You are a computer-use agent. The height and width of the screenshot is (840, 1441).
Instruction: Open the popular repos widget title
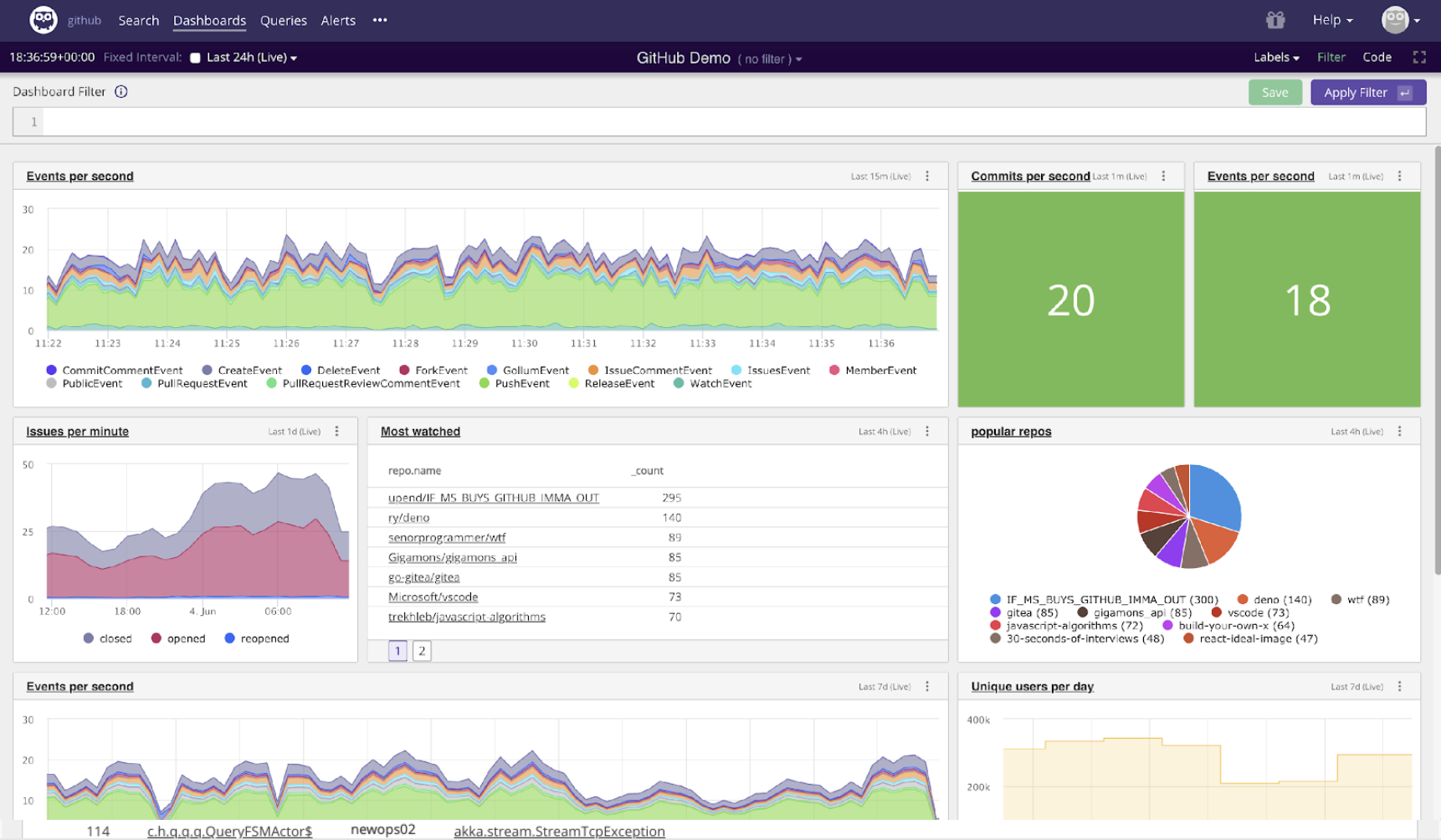click(1011, 432)
